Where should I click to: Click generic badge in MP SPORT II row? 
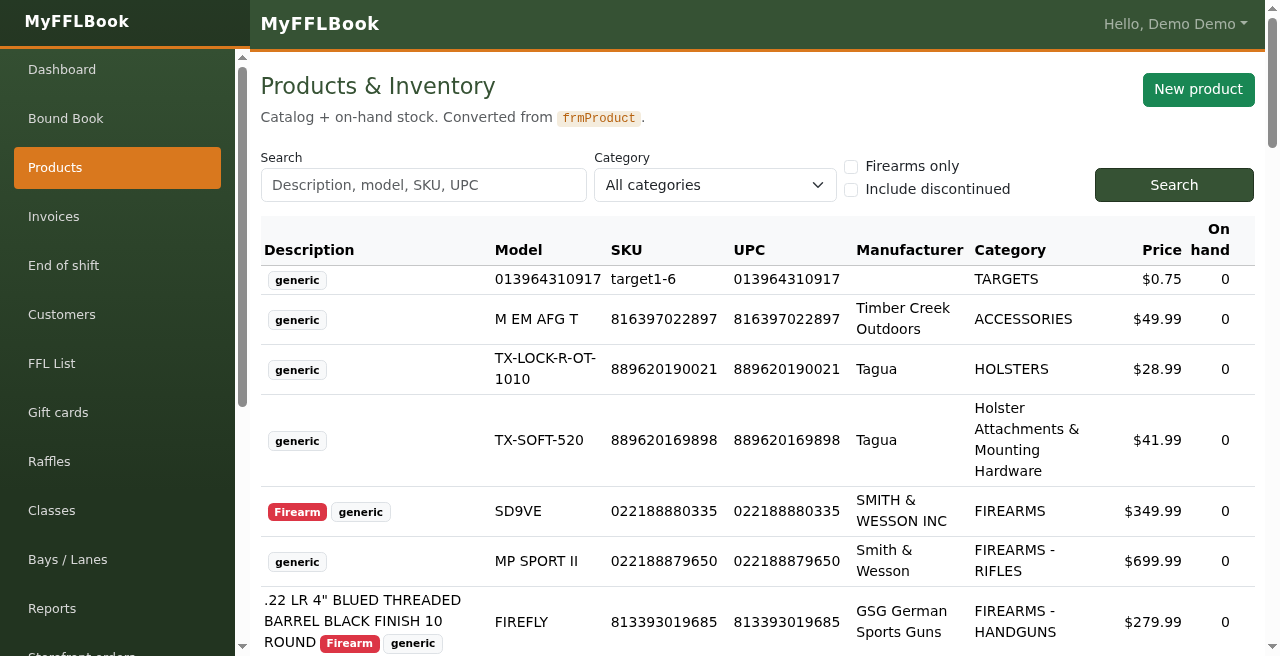pyautogui.click(x=297, y=563)
